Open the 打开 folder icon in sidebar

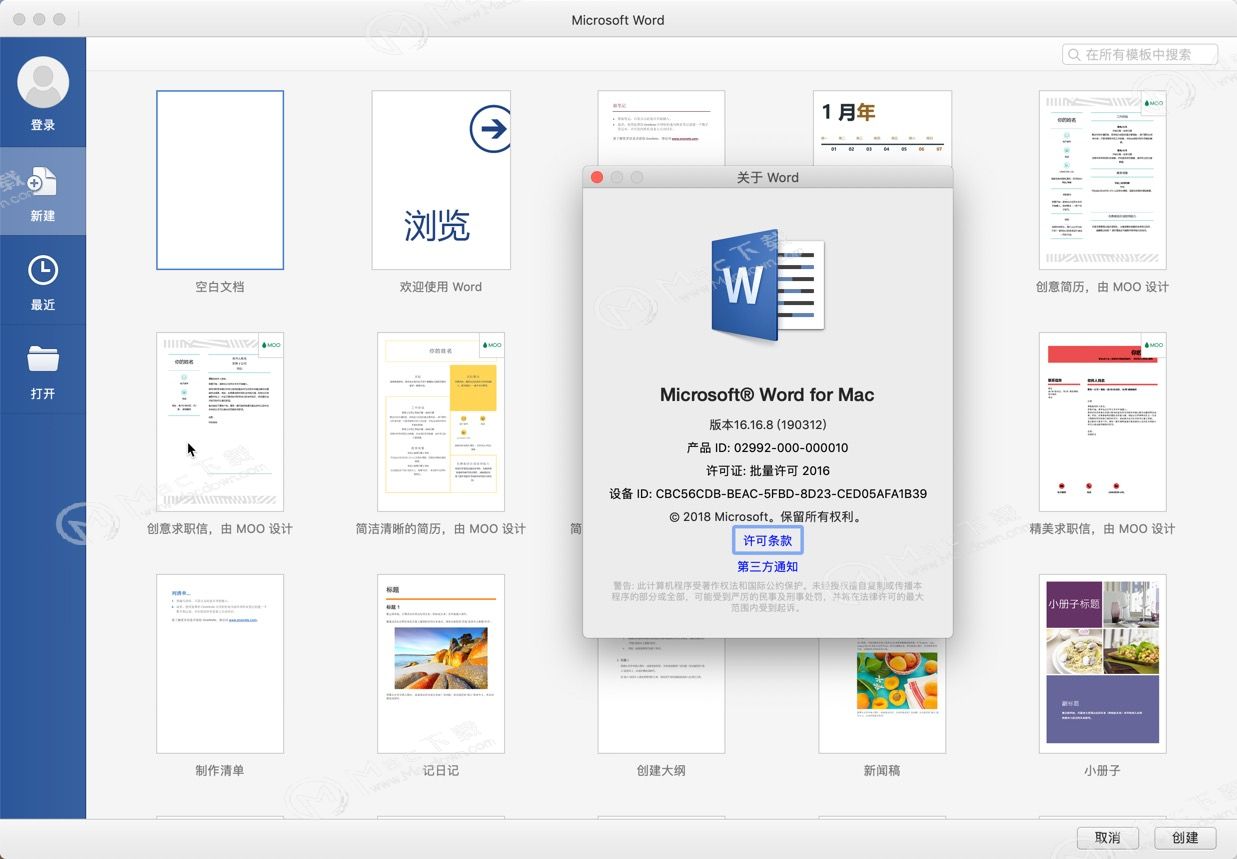click(x=43, y=358)
